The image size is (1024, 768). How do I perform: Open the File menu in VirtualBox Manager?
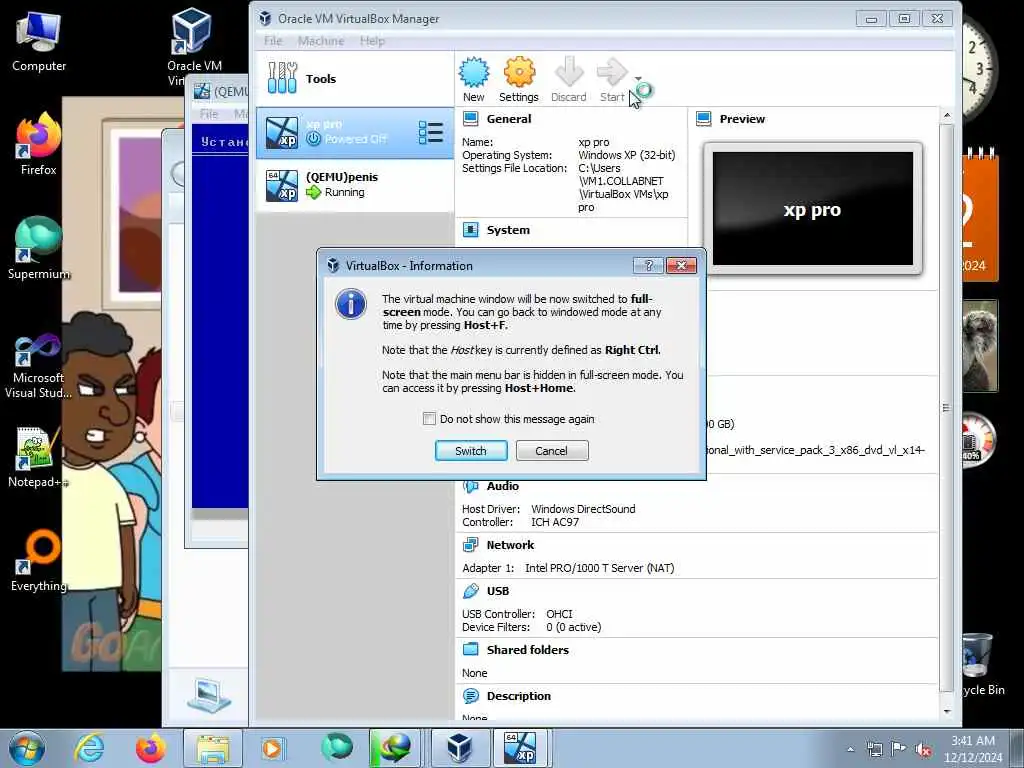tap(273, 40)
